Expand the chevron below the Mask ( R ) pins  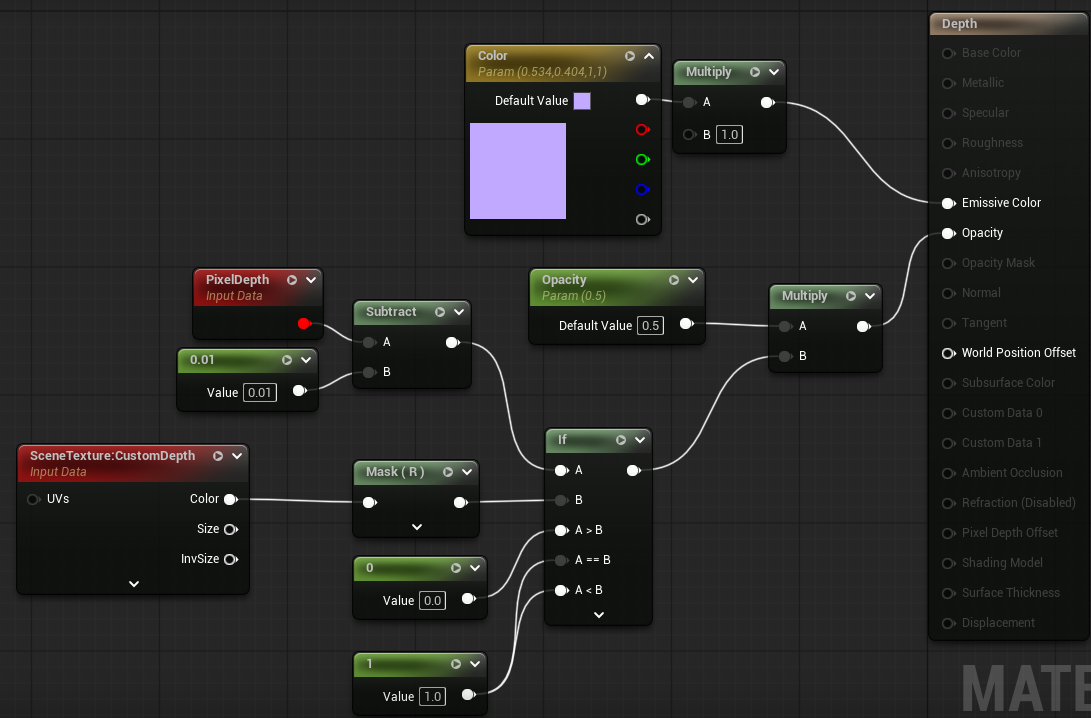tap(417, 527)
